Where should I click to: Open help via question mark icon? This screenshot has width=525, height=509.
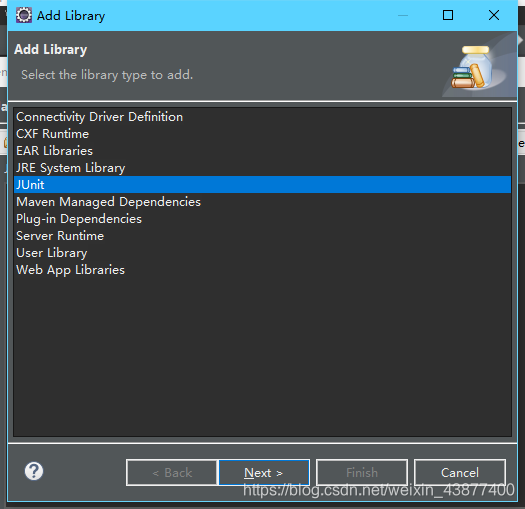click(34, 471)
